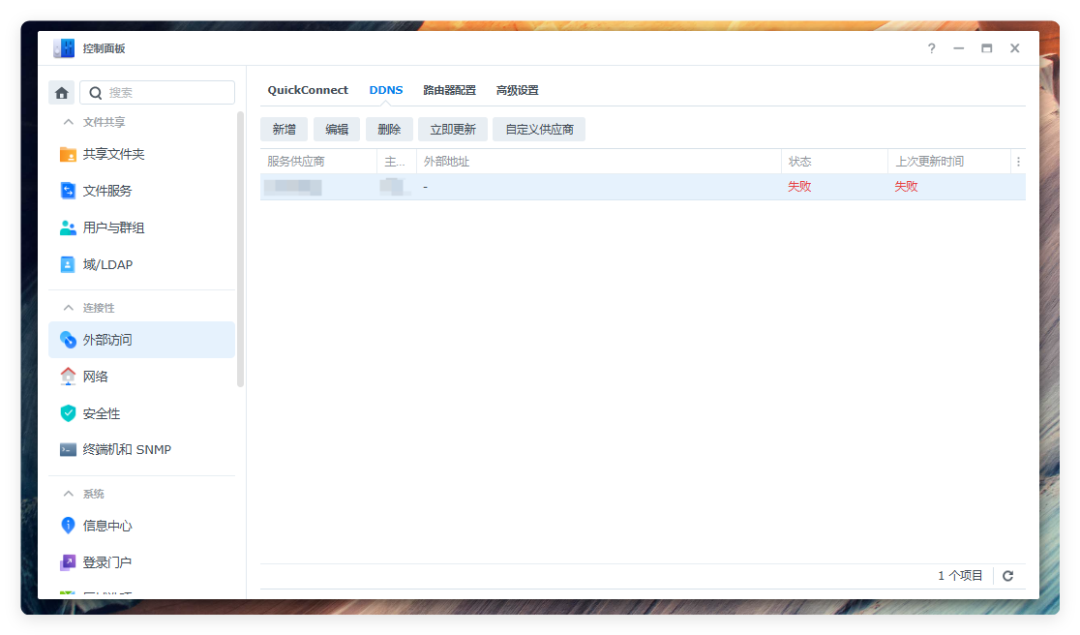The height and width of the screenshot is (635, 1080).
Task: Switch to the QuickConnect tab
Action: click(x=308, y=90)
